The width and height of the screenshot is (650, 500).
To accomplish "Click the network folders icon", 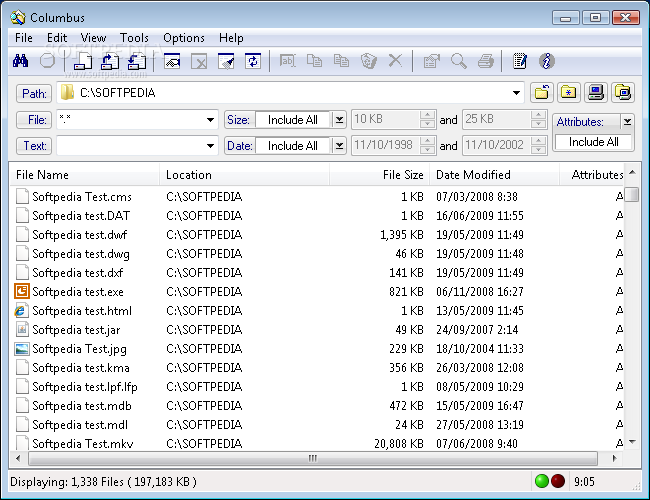I will click(623, 92).
